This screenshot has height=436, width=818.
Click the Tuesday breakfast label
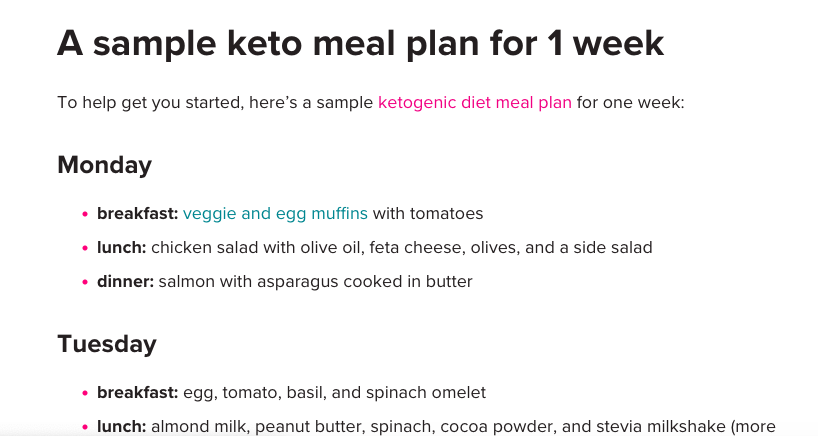(x=137, y=392)
